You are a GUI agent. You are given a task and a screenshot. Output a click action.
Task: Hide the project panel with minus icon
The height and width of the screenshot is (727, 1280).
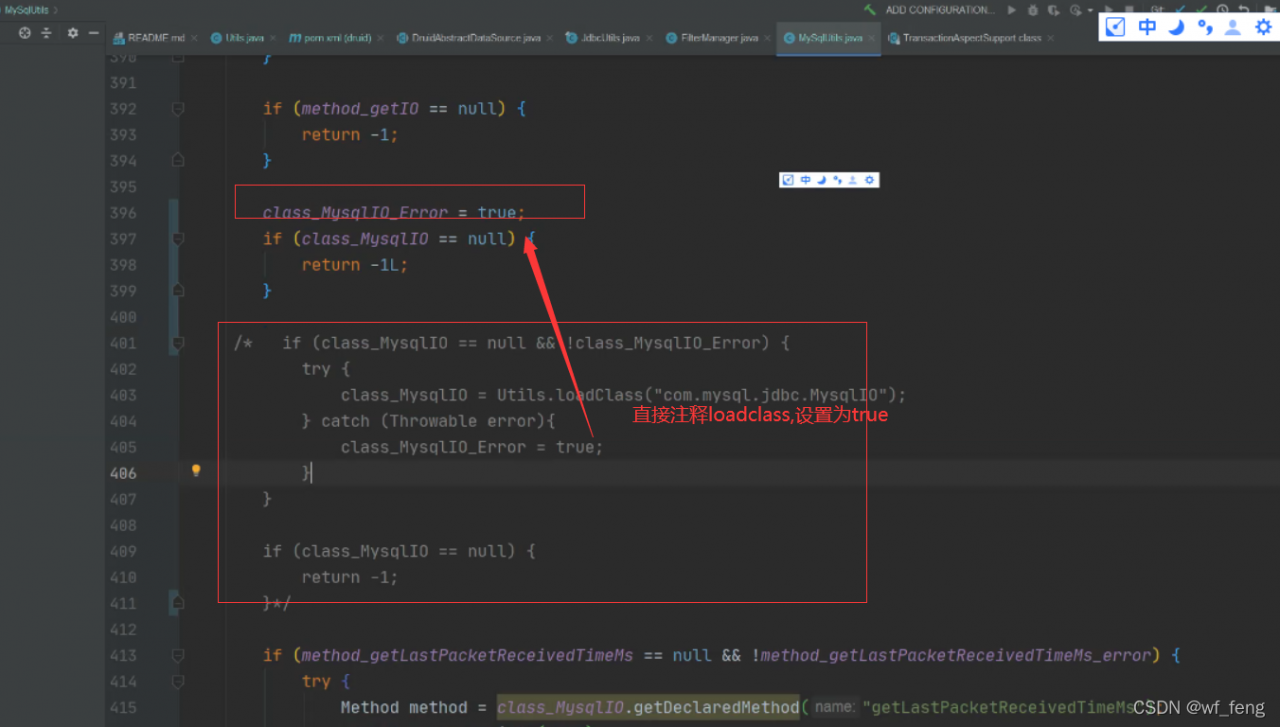[x=93, y=33]
